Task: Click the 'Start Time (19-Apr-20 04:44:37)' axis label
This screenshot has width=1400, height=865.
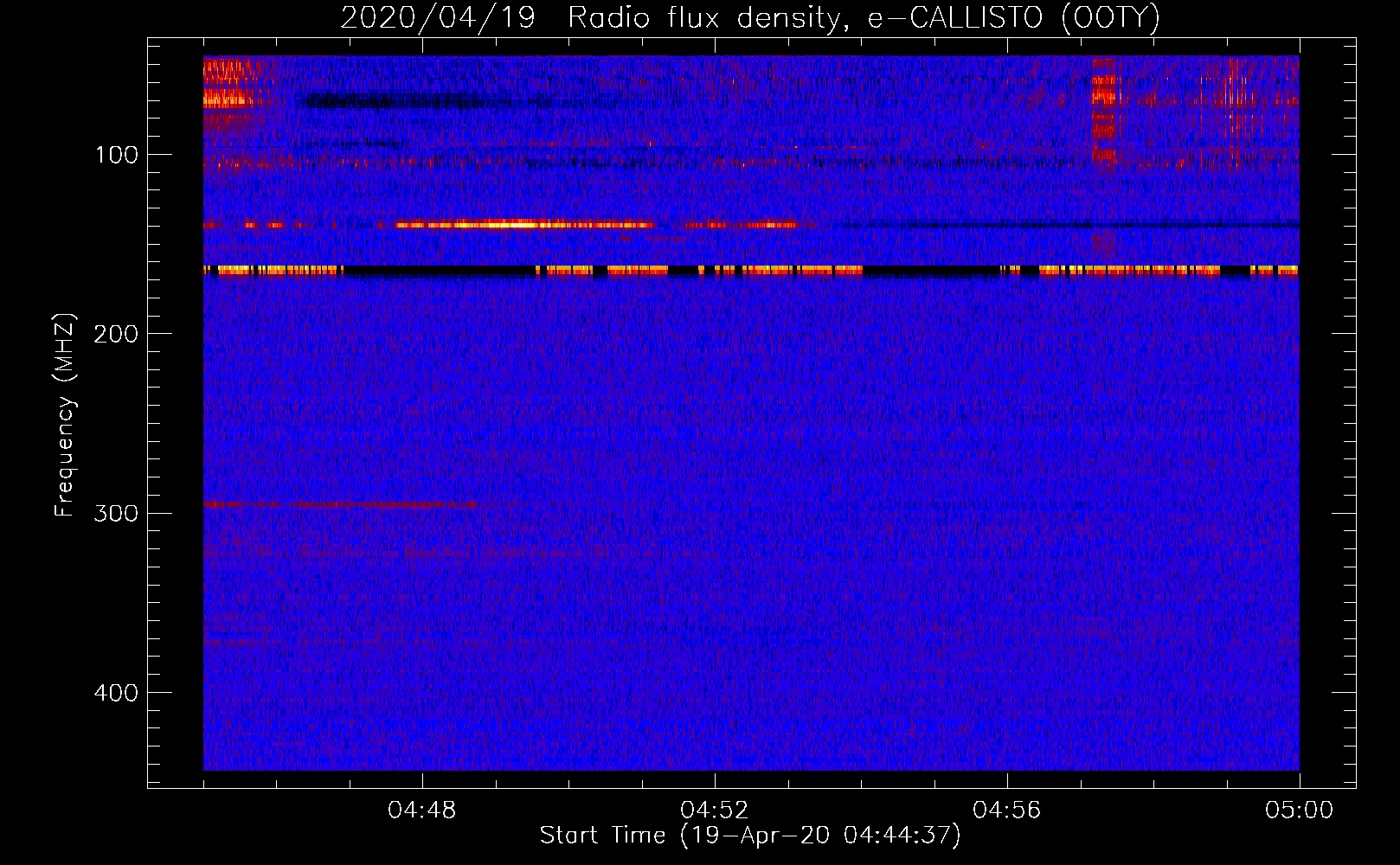Action: [750, 836]
